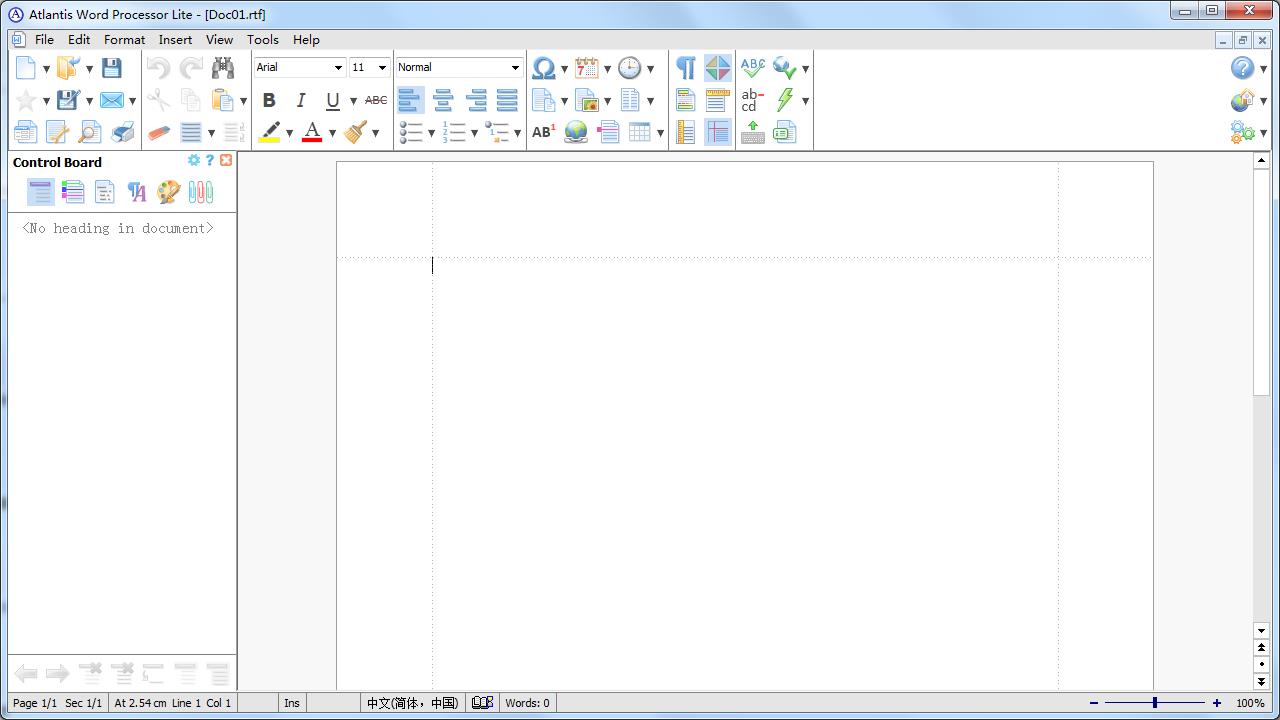Toggle Italic formatting
This screenshot has height=720, width=1280.
tap(300, 100)
